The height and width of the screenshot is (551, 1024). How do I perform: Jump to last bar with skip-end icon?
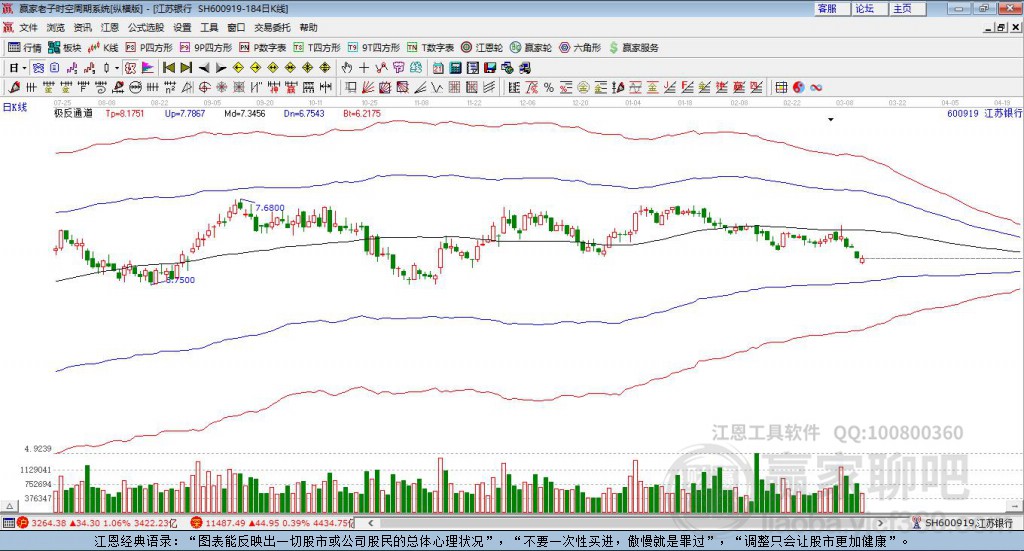coord(186,68)
